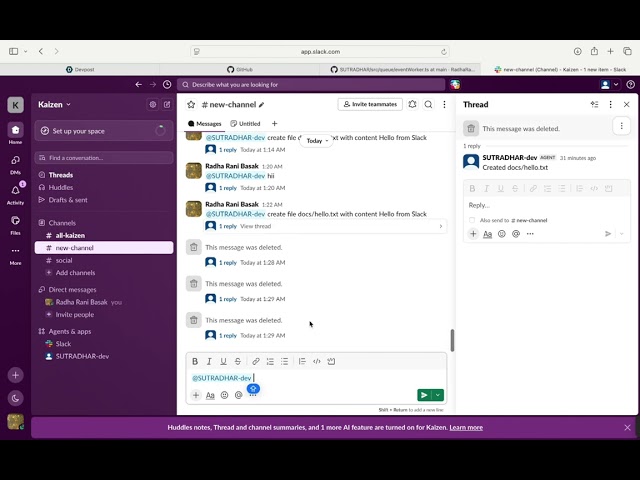Open channel more options kebab menu

point(444,104)
